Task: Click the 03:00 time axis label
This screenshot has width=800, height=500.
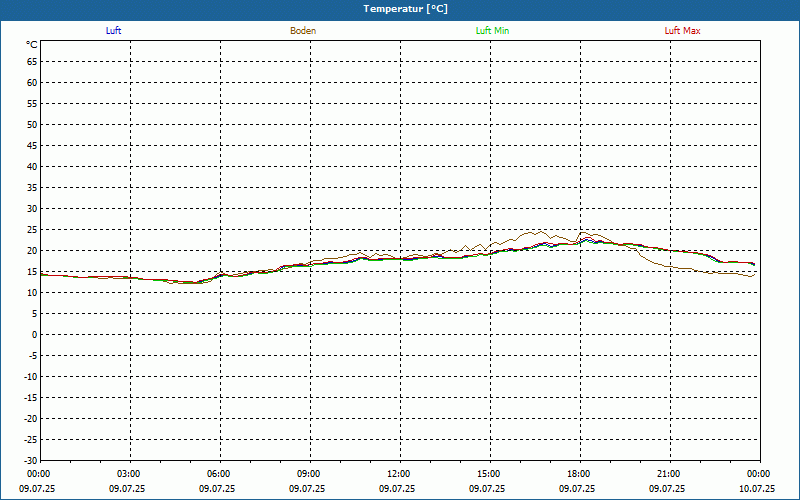Action: pyautogui.click(x=129, y=474)
